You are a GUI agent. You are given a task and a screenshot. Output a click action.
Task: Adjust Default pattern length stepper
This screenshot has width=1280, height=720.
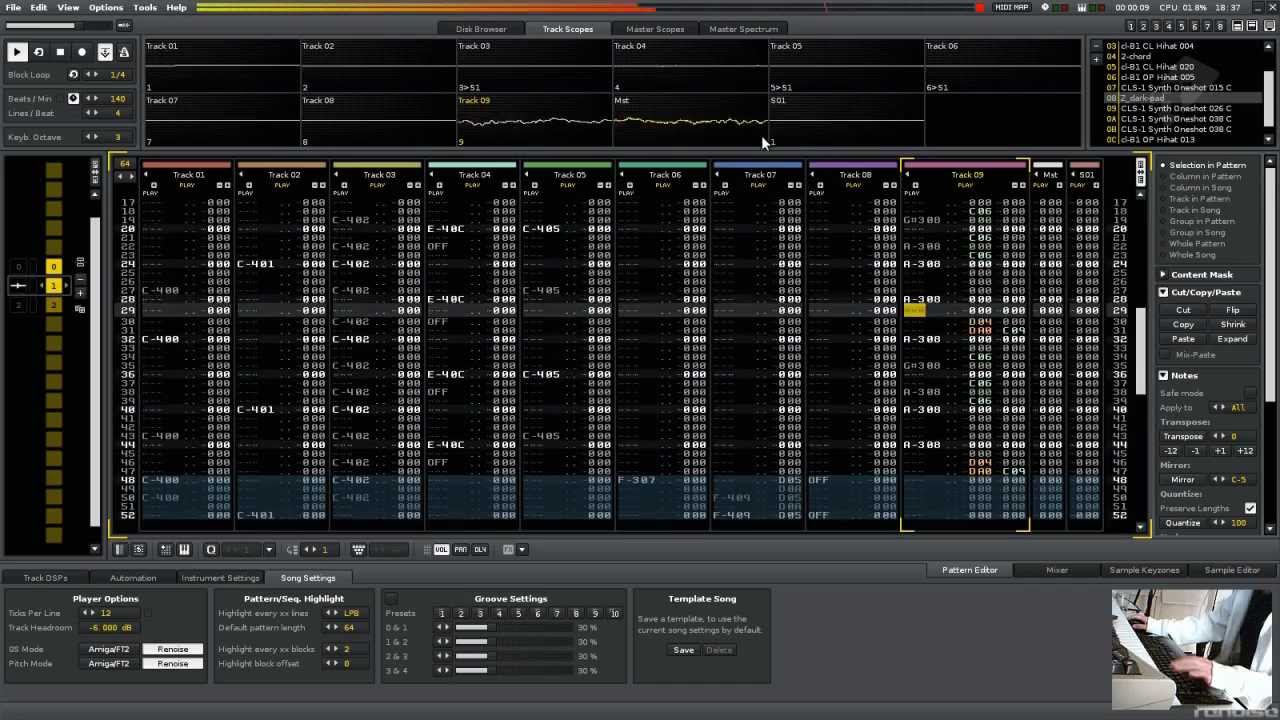[x=333, y=627]
